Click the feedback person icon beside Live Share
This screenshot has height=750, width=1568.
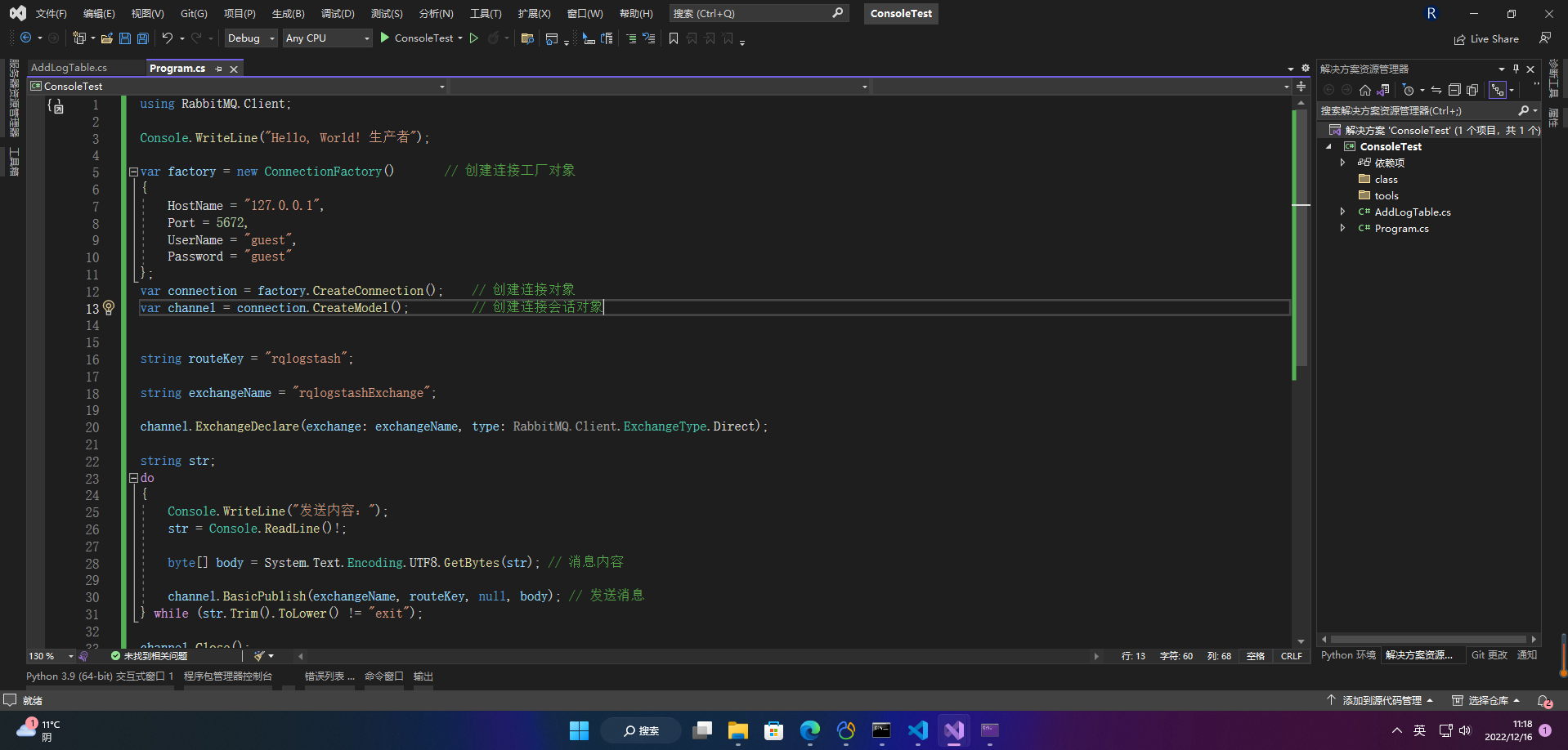pyautogui.click(x=1545, y=38)
